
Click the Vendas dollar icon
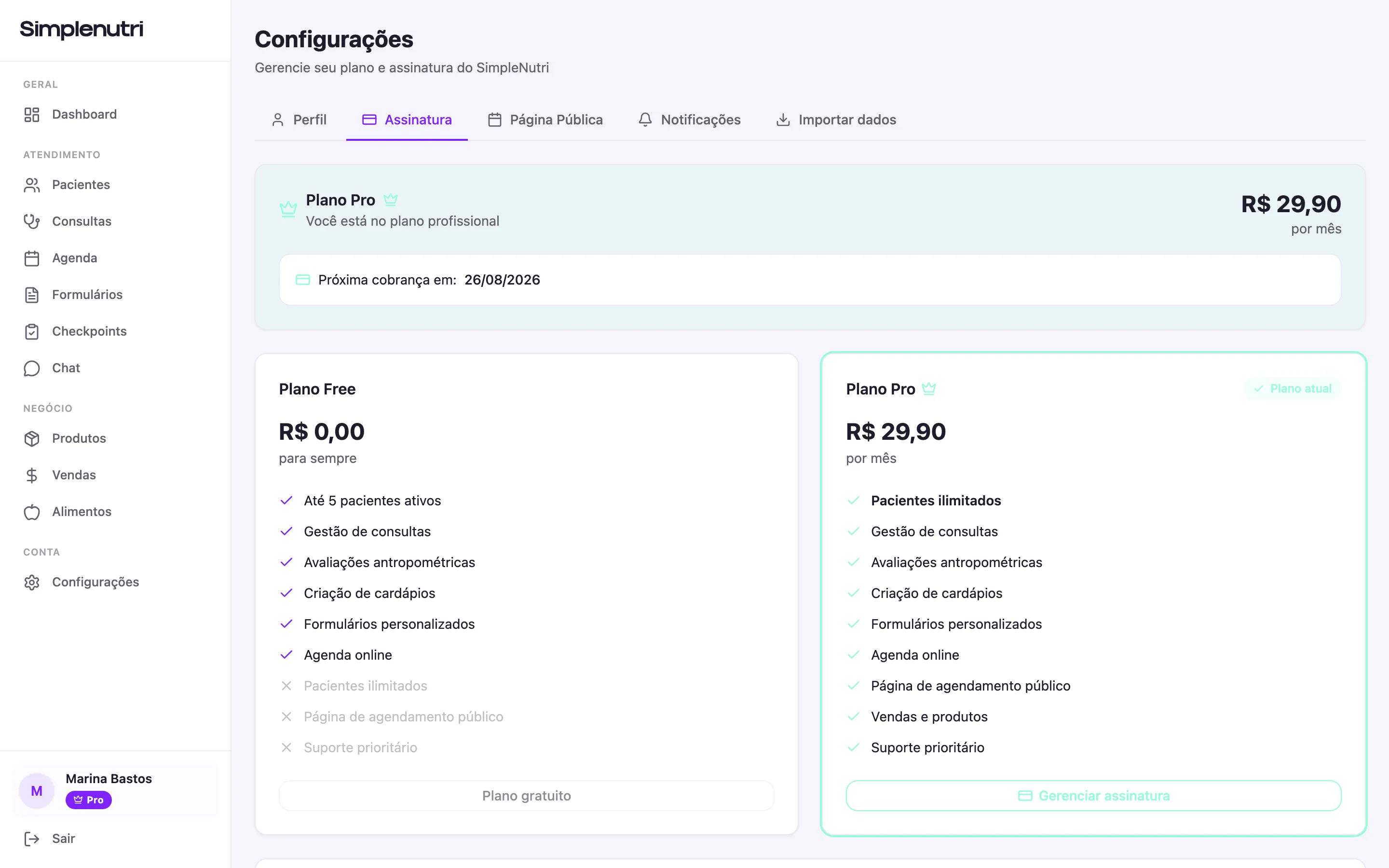click(x=31, y=475)
